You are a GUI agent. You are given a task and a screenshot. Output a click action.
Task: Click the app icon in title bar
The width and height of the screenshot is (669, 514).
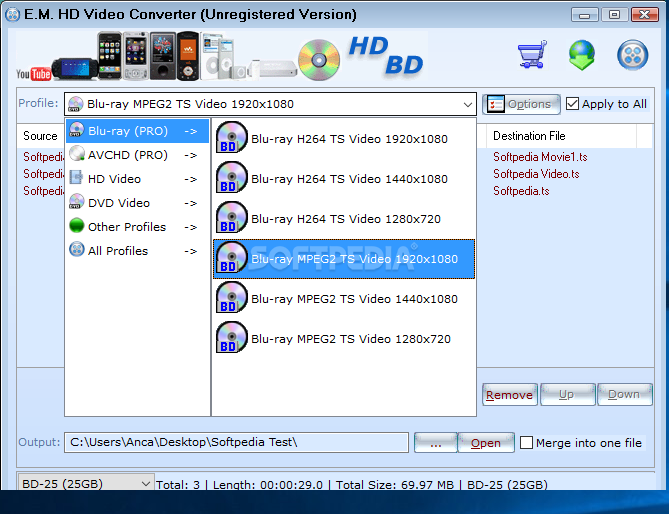(x=12, y=15)
